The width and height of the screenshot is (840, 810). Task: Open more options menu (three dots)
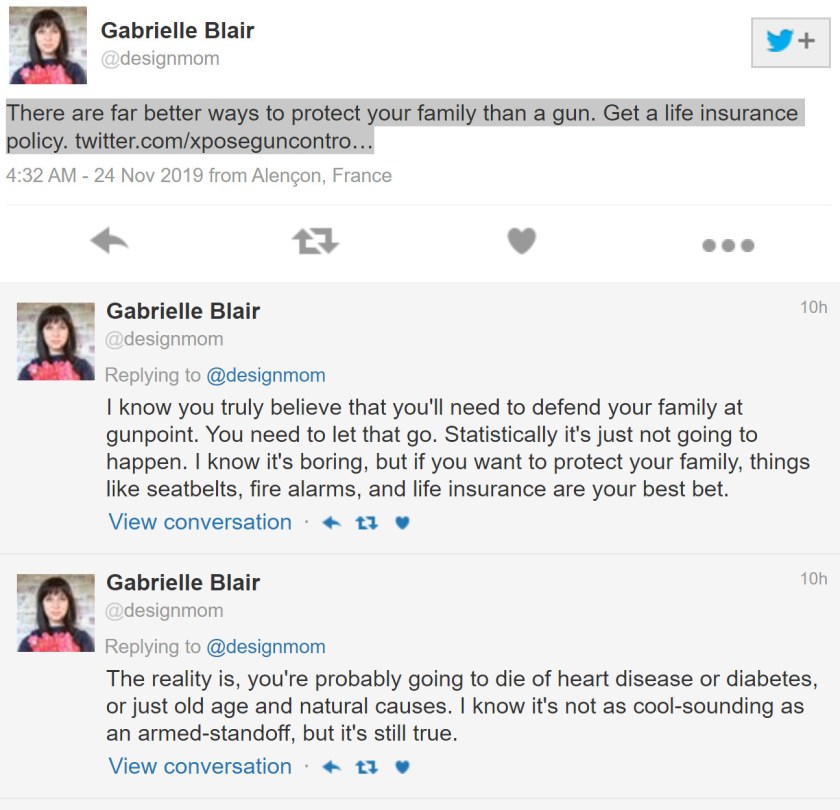click(x=727, y=244)
